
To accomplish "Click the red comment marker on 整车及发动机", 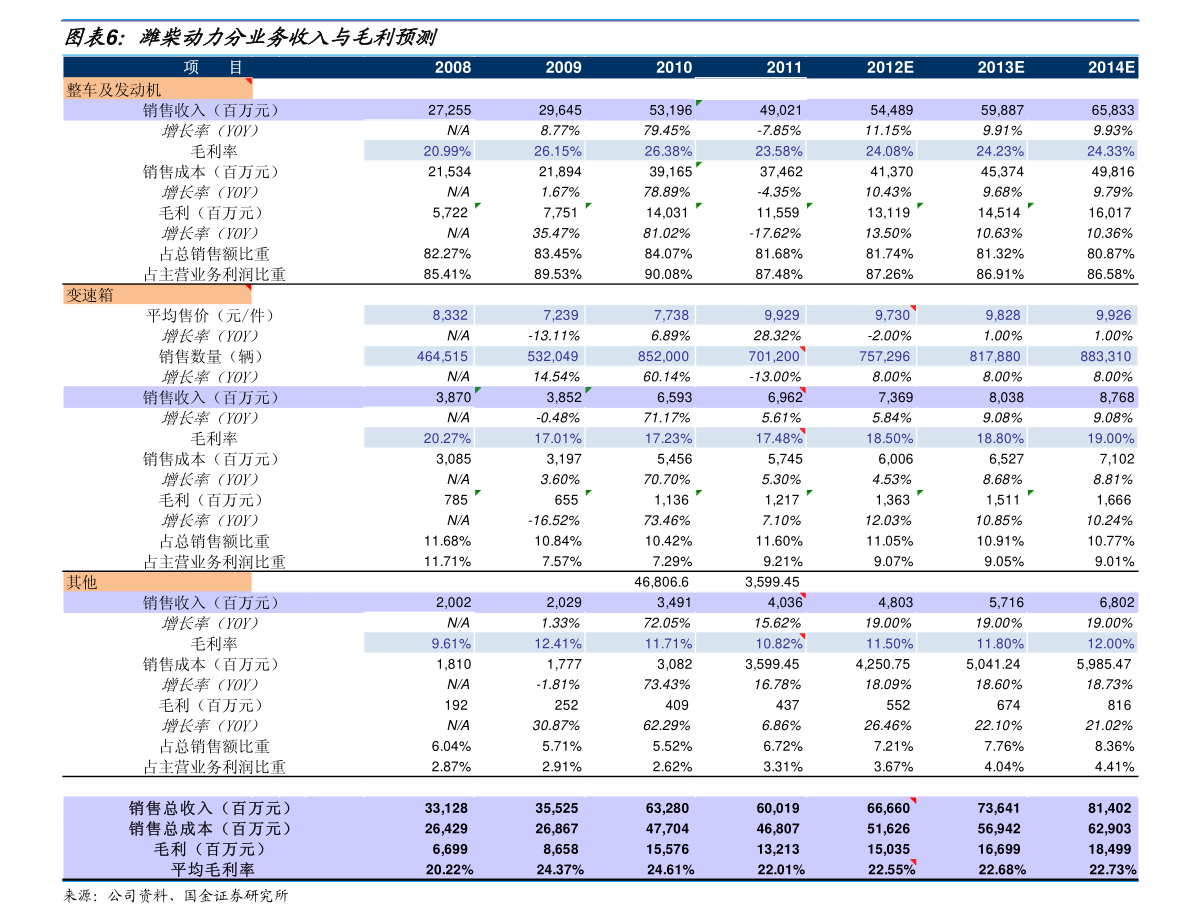I will pos(248,81).
